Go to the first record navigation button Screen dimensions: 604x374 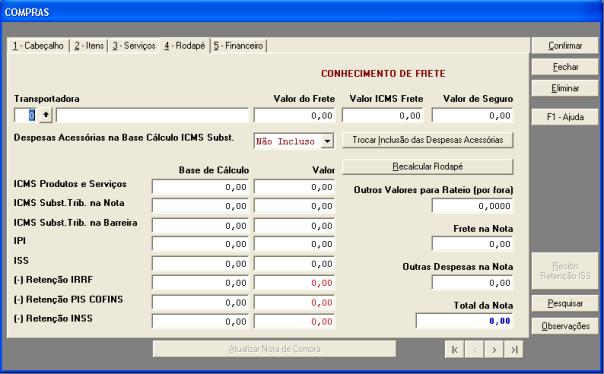point(455,349)
